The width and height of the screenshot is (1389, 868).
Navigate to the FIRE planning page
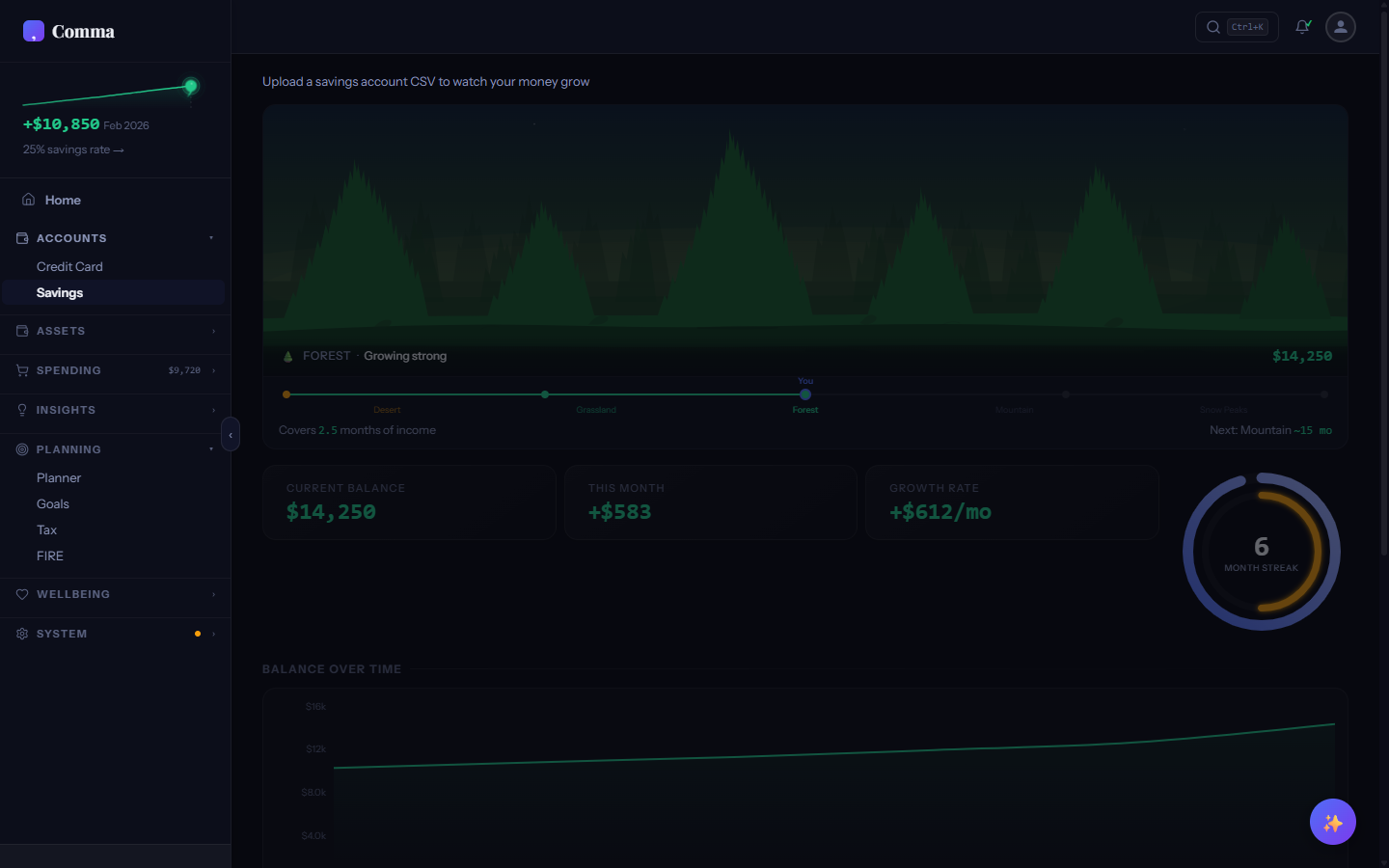[49, 556]
